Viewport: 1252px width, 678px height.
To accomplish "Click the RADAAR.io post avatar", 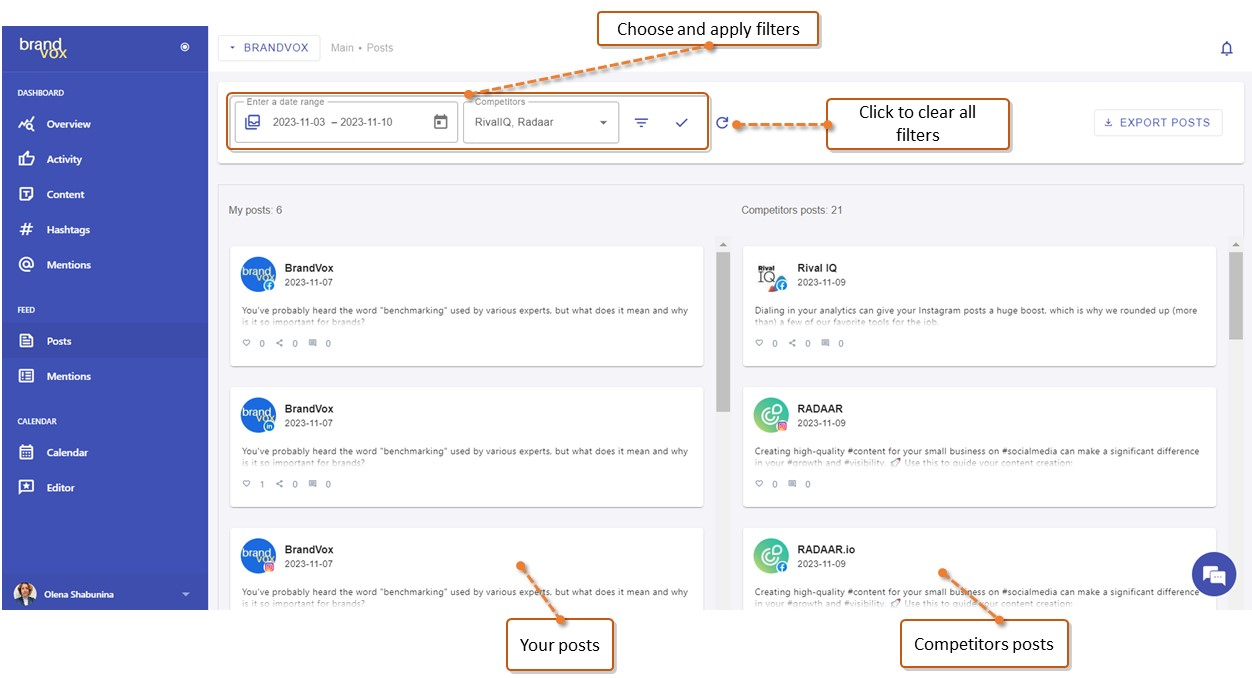I will [771, 556].
